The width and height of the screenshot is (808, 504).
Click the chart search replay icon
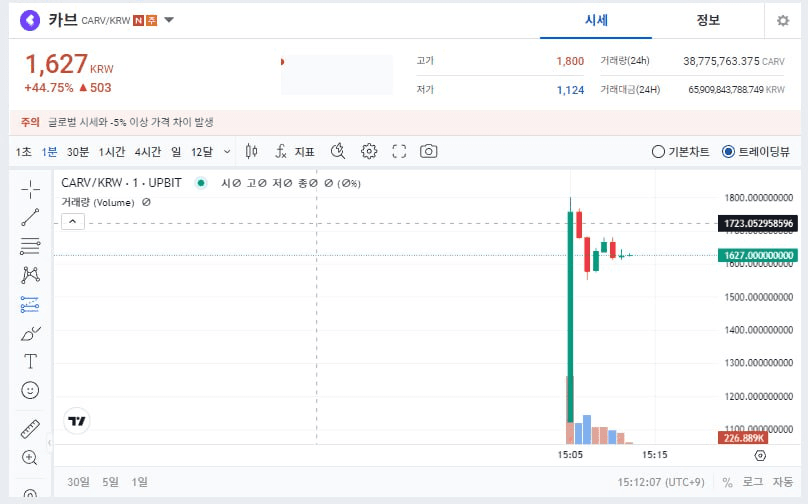pyautogui.click(x=338, y=151)
